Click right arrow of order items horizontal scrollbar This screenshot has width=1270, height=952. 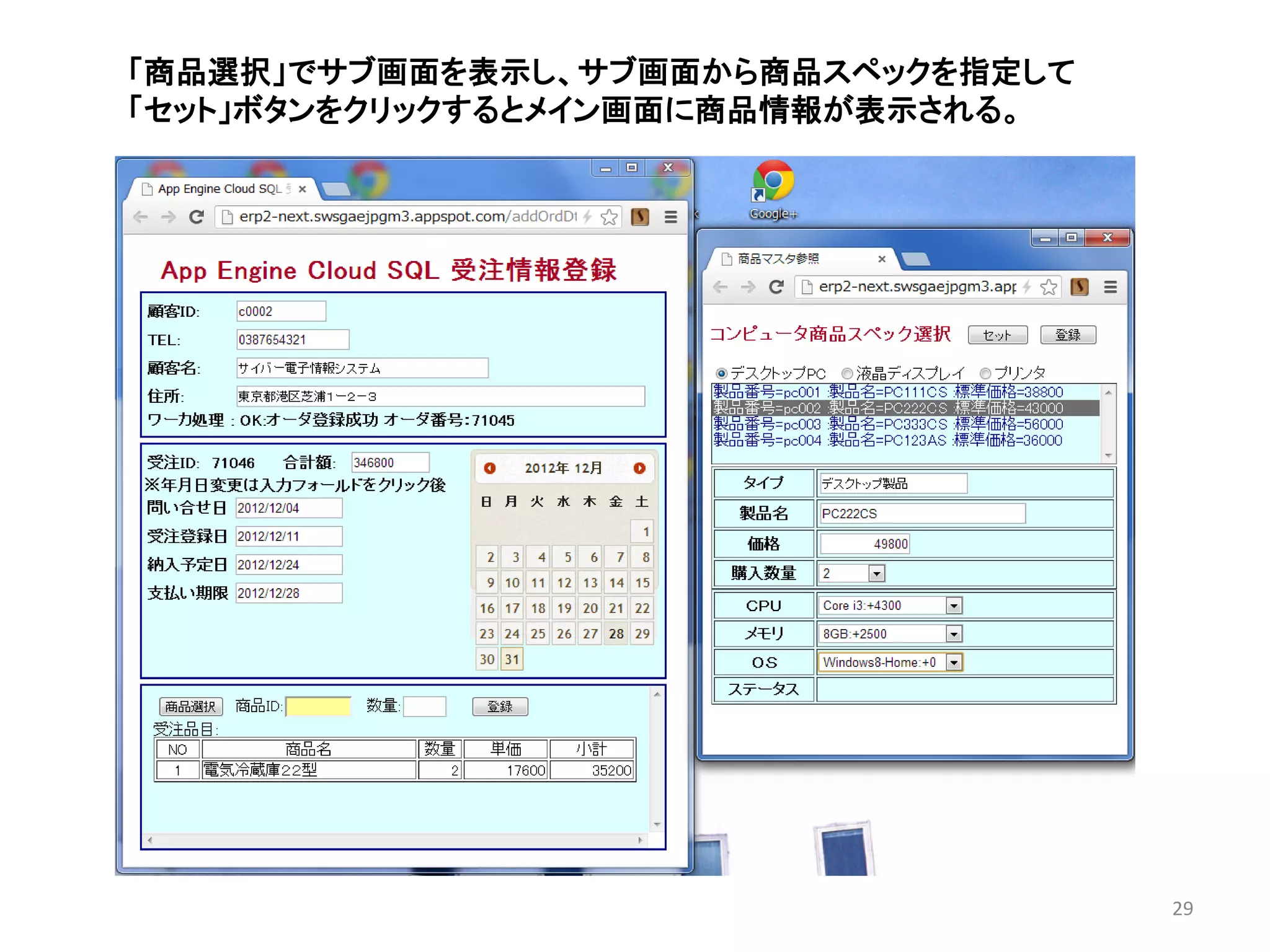tap(640, 840)
